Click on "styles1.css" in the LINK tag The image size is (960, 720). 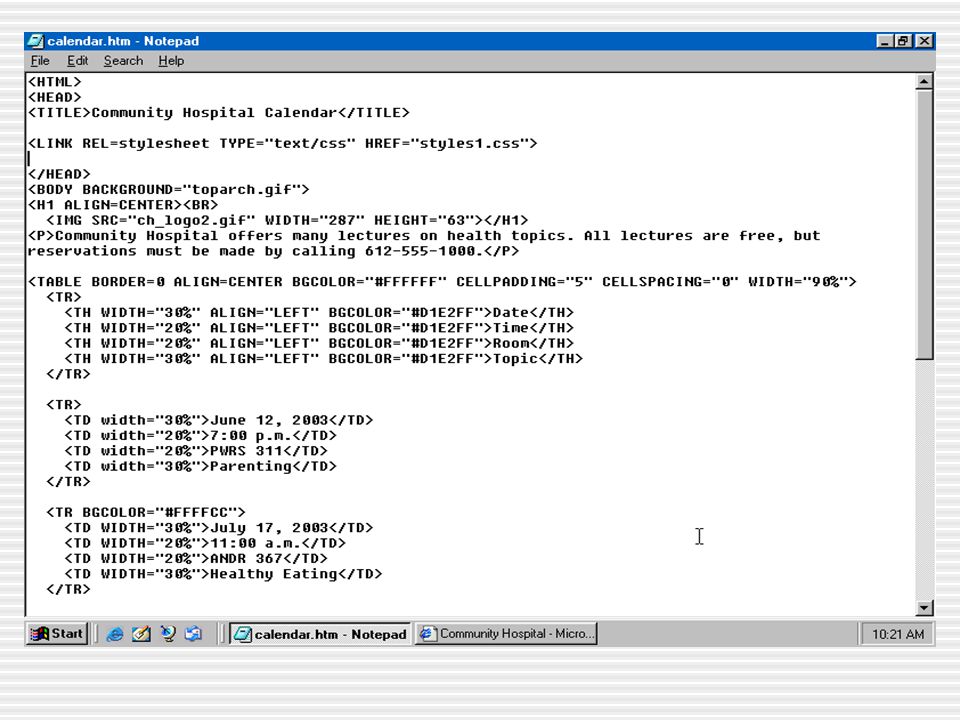tap(469, 144)
